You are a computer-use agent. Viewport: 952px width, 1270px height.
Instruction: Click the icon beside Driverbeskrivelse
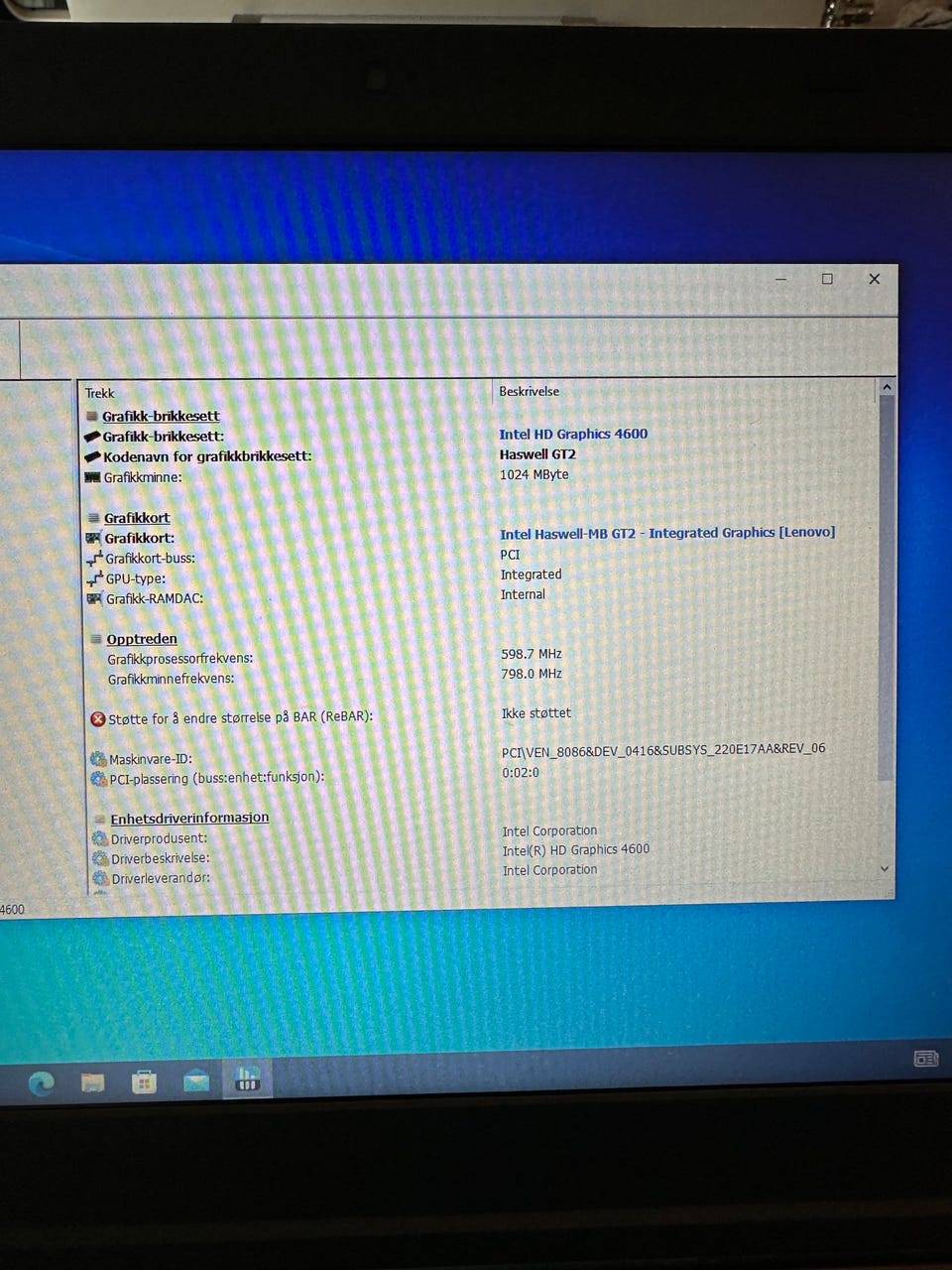(x=100, y=858)
